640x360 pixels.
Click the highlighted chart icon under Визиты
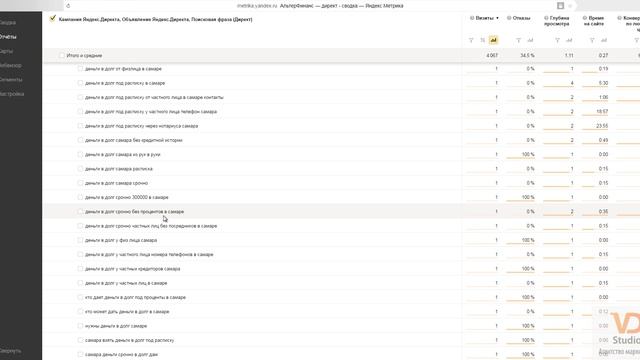tap(493, 40)
